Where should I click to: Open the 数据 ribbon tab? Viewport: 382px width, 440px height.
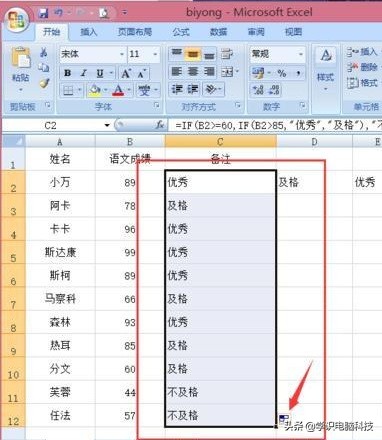tap(218, 32)
